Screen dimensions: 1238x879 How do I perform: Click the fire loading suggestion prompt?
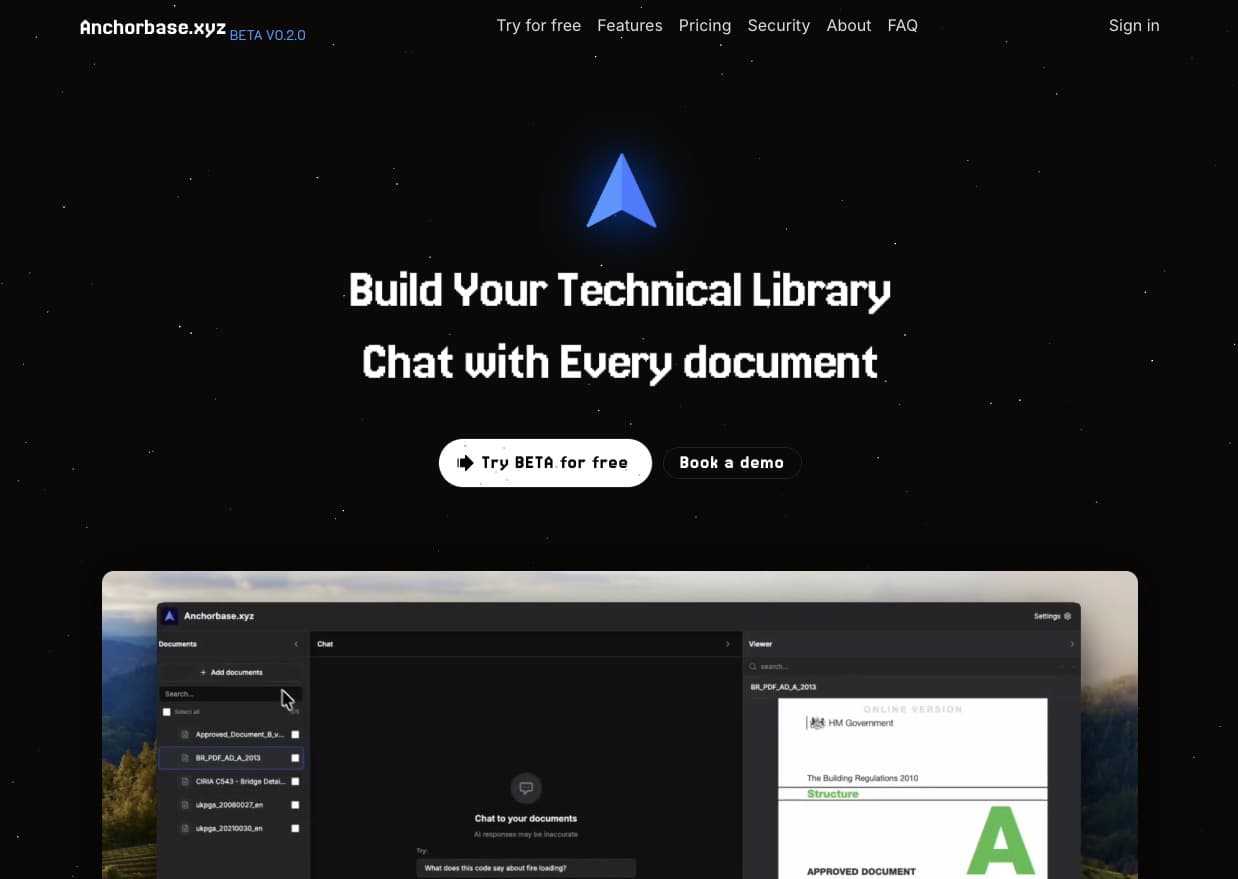pyautogui.click(x=526, y=868)
